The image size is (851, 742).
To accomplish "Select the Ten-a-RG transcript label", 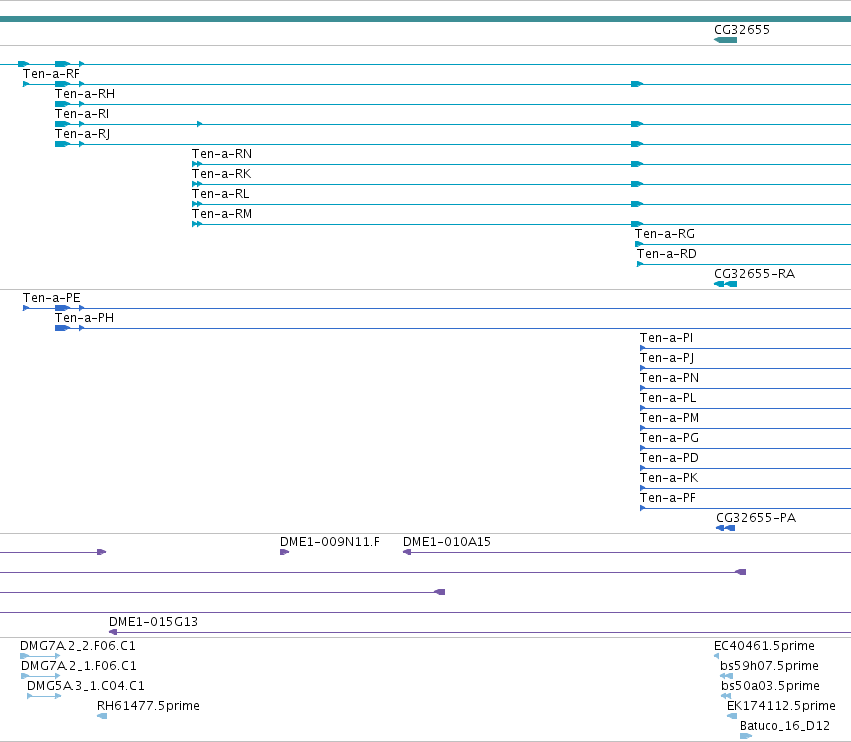I will 665,234.
